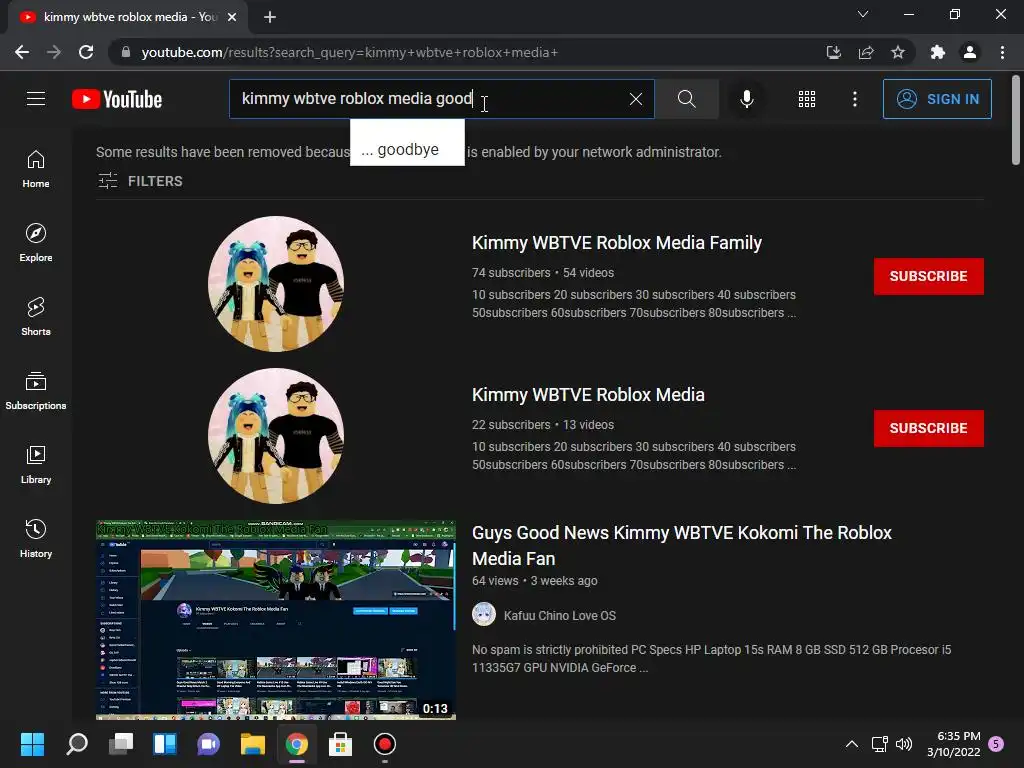Viewport: 1024px width, 768px height.
Task: Click the browser address bar URL
Action: 349,52
